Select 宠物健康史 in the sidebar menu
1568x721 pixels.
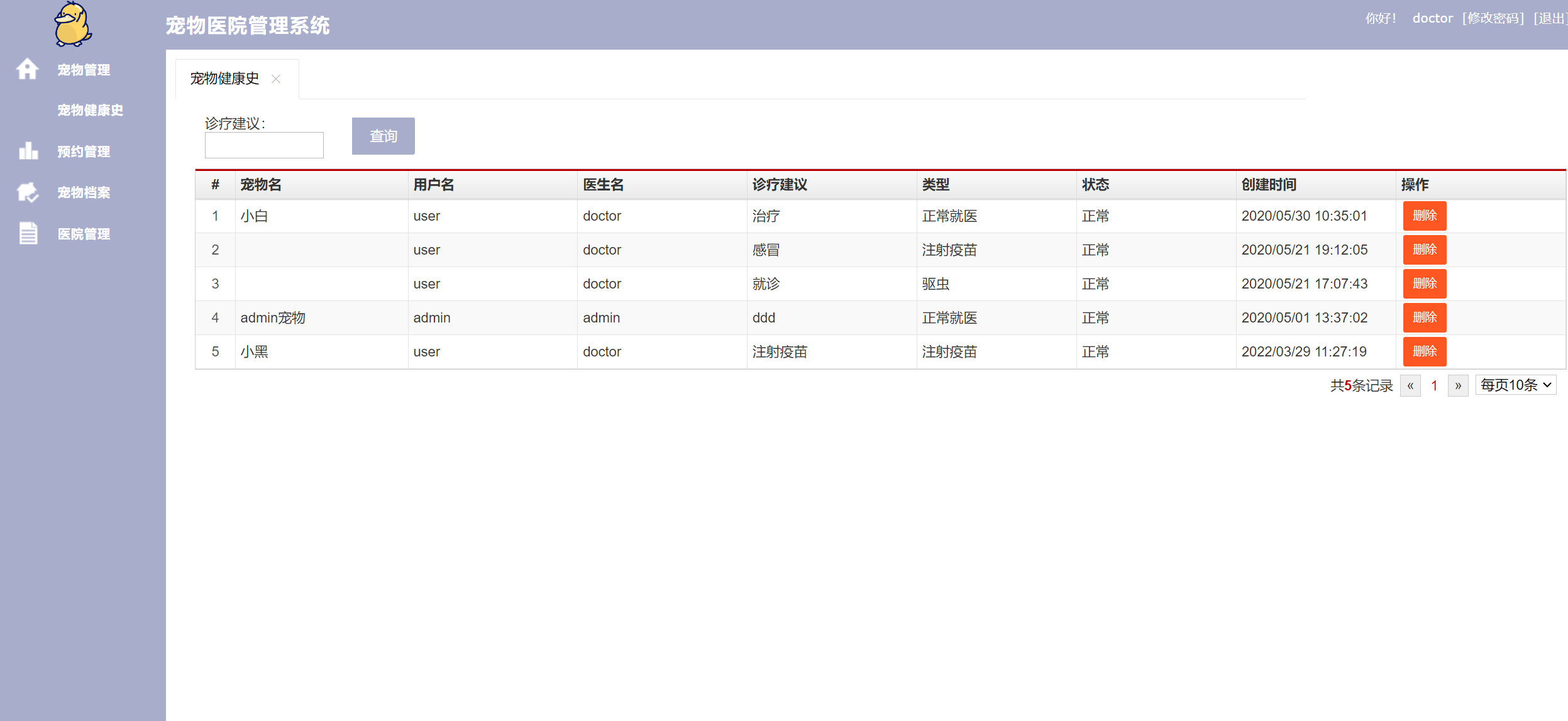[89, 111]
